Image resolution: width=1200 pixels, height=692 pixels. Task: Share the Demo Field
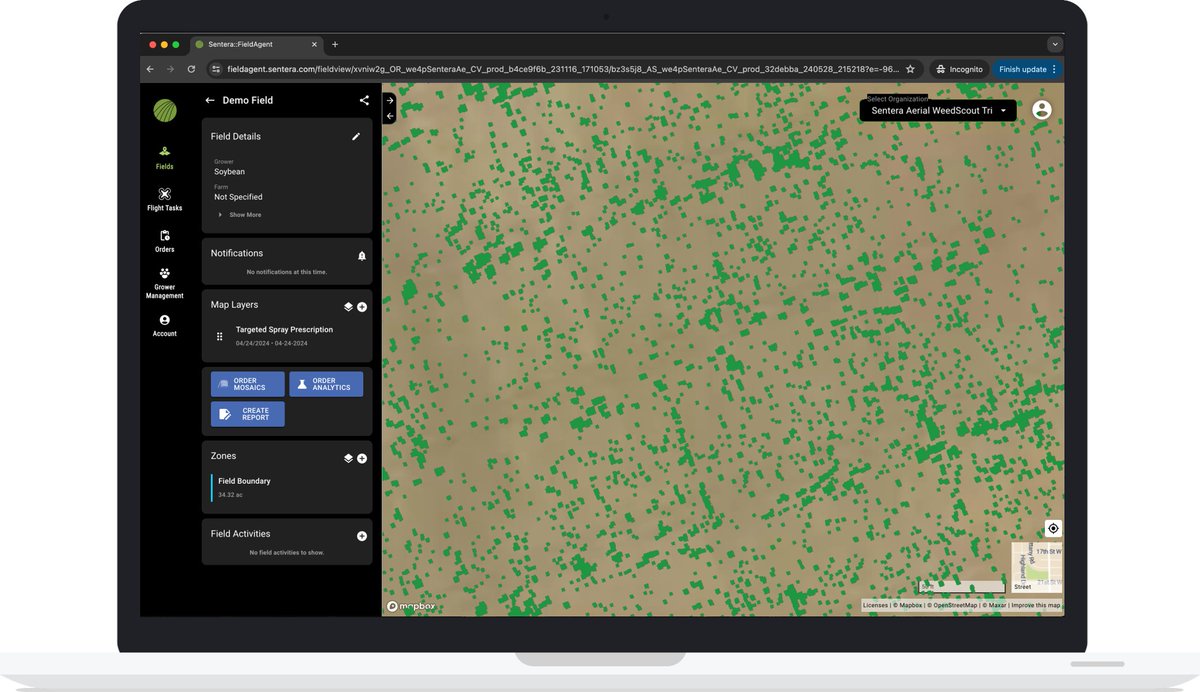(364, 100)
